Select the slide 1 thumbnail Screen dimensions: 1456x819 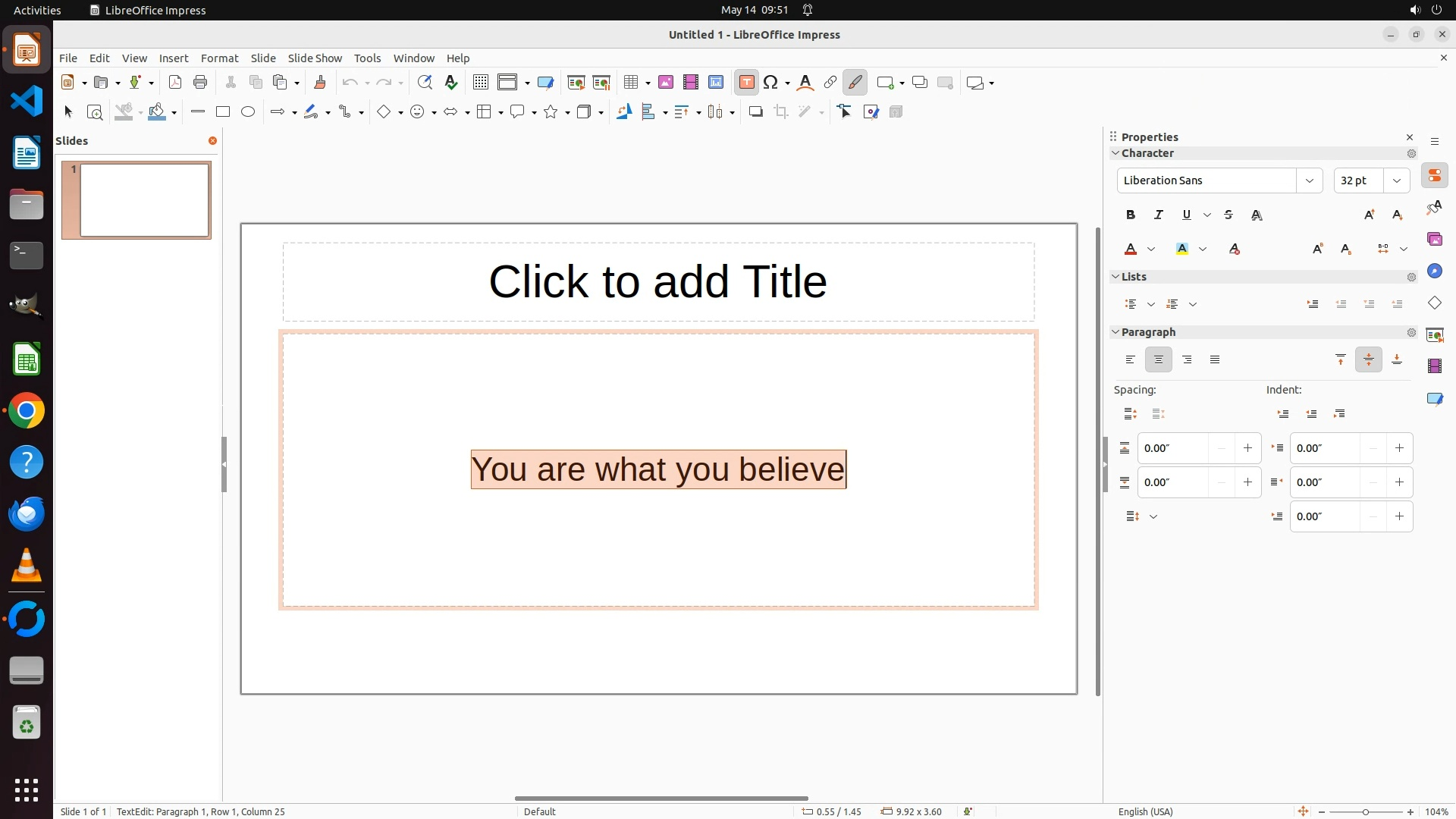pos(144,200)
